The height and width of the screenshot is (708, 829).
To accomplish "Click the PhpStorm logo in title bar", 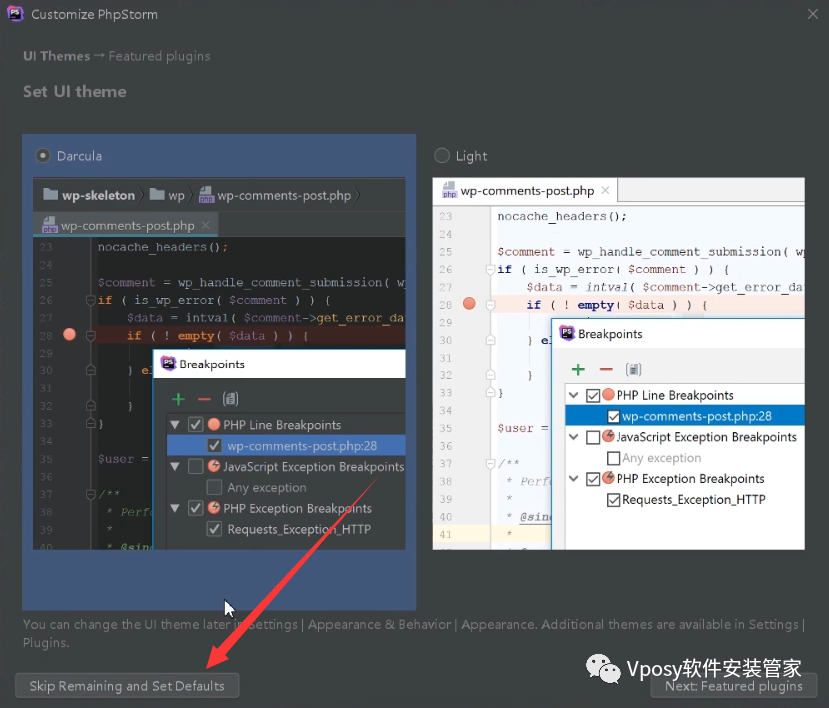I will point(15,14).
